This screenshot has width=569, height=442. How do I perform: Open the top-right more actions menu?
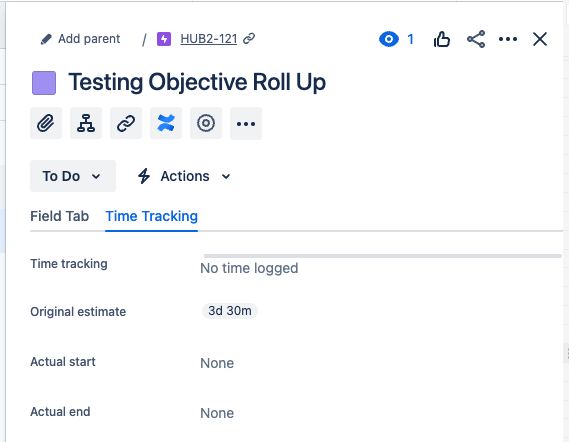[508, 39]
